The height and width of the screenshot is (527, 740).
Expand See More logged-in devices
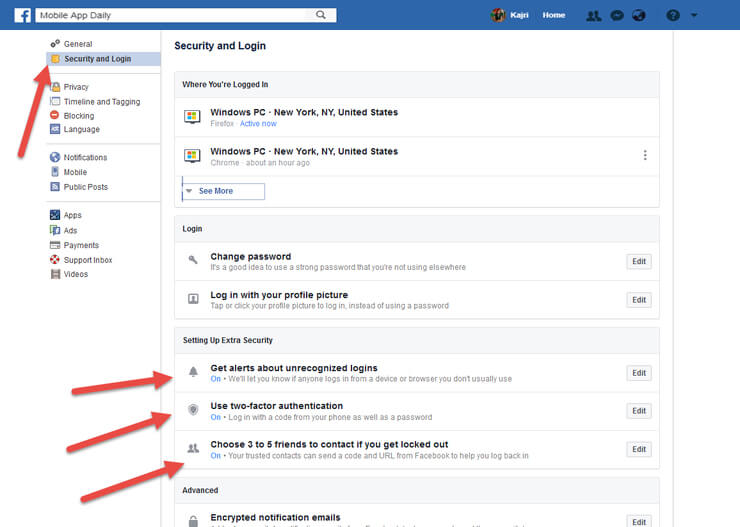[x=223, y=191]
